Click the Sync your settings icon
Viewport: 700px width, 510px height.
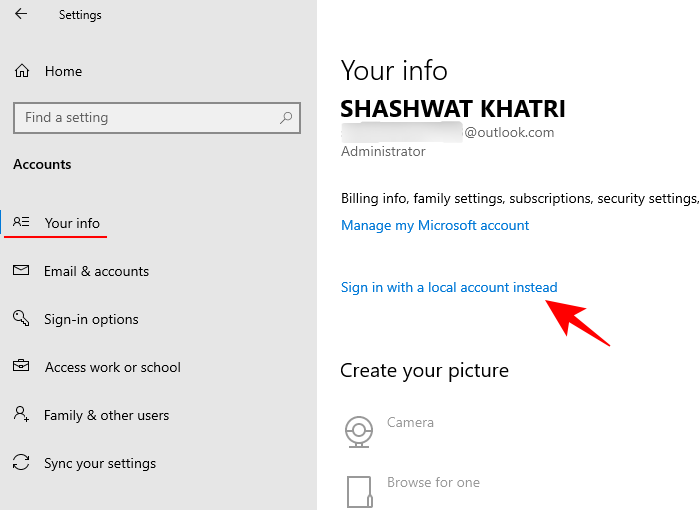[22, 463]
